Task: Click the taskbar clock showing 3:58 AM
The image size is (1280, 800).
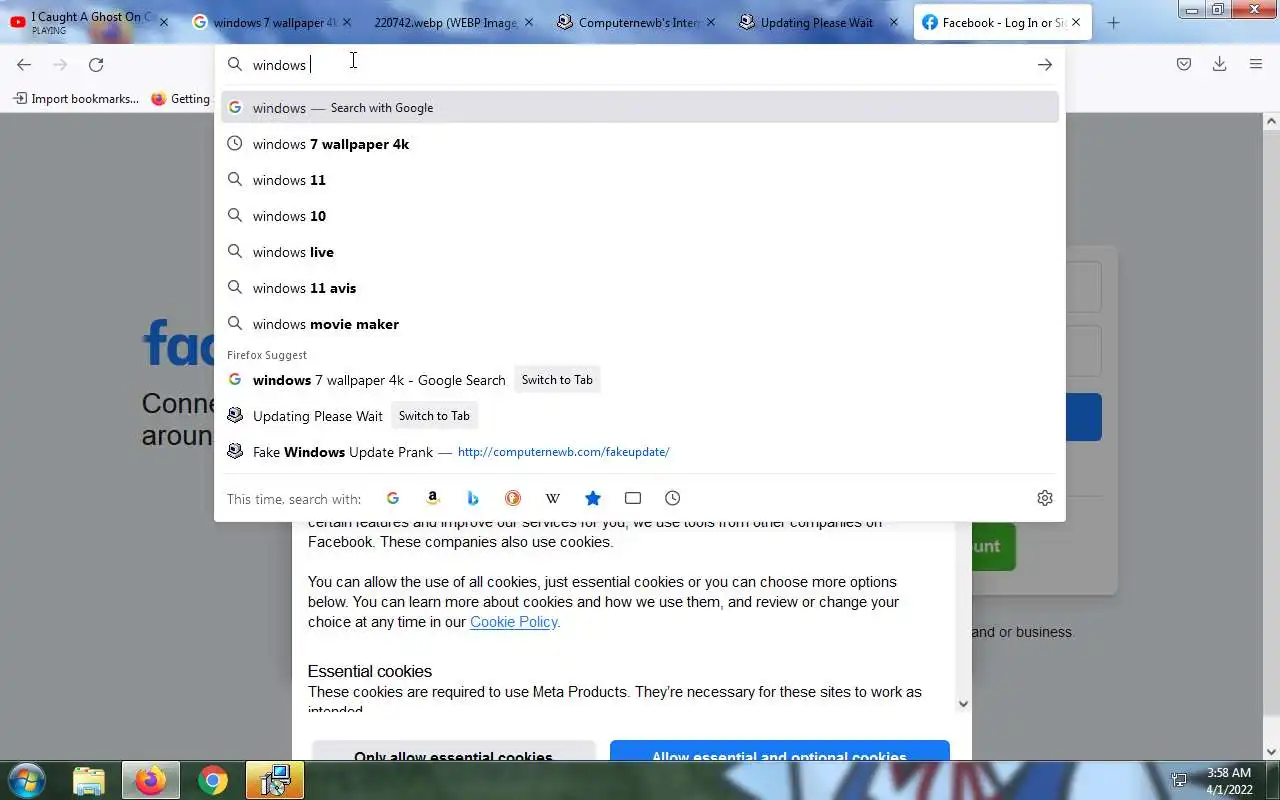Action: pyautogui.click(x=1229, y=780)
